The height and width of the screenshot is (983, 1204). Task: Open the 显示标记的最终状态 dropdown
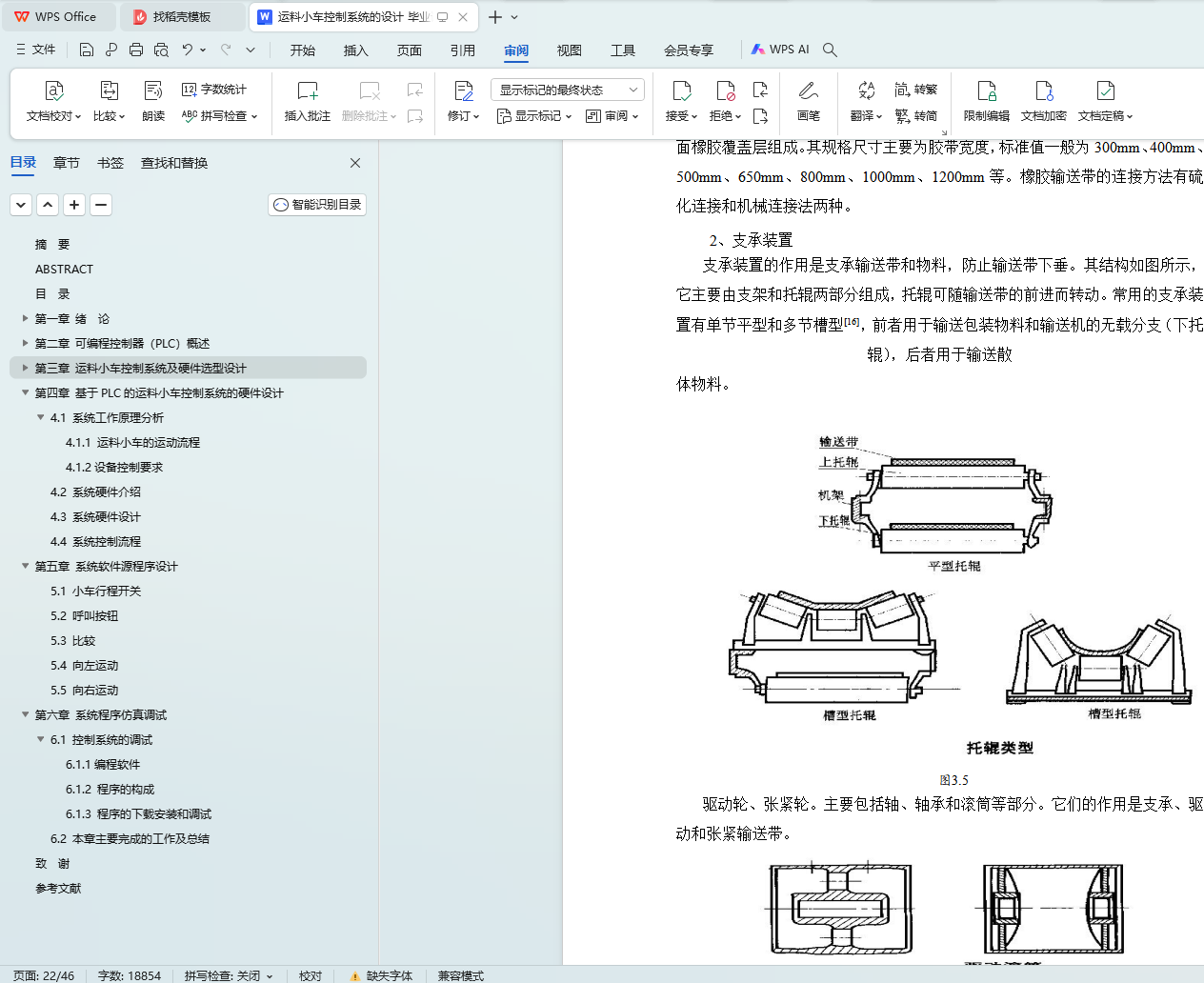pyautogui.click(x=568, y=90)
